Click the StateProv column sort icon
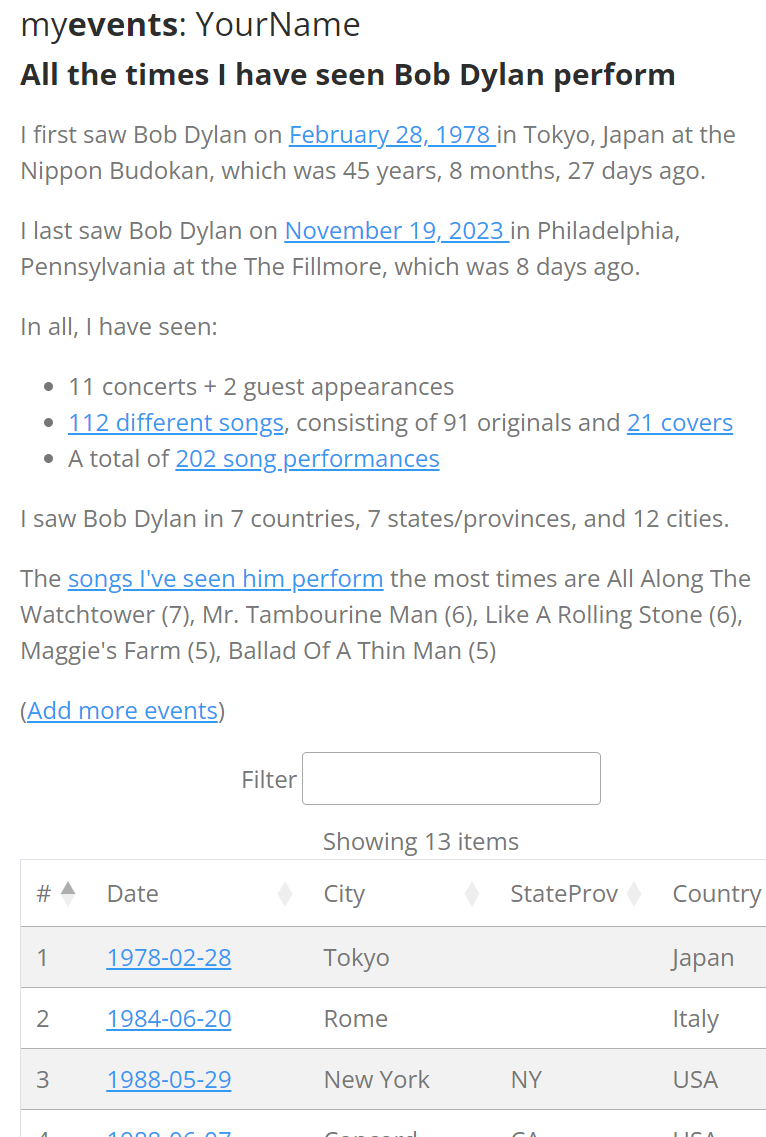The height and width of the screenshot is (1137, 766). pyautogui.click(x=633, y=894)
